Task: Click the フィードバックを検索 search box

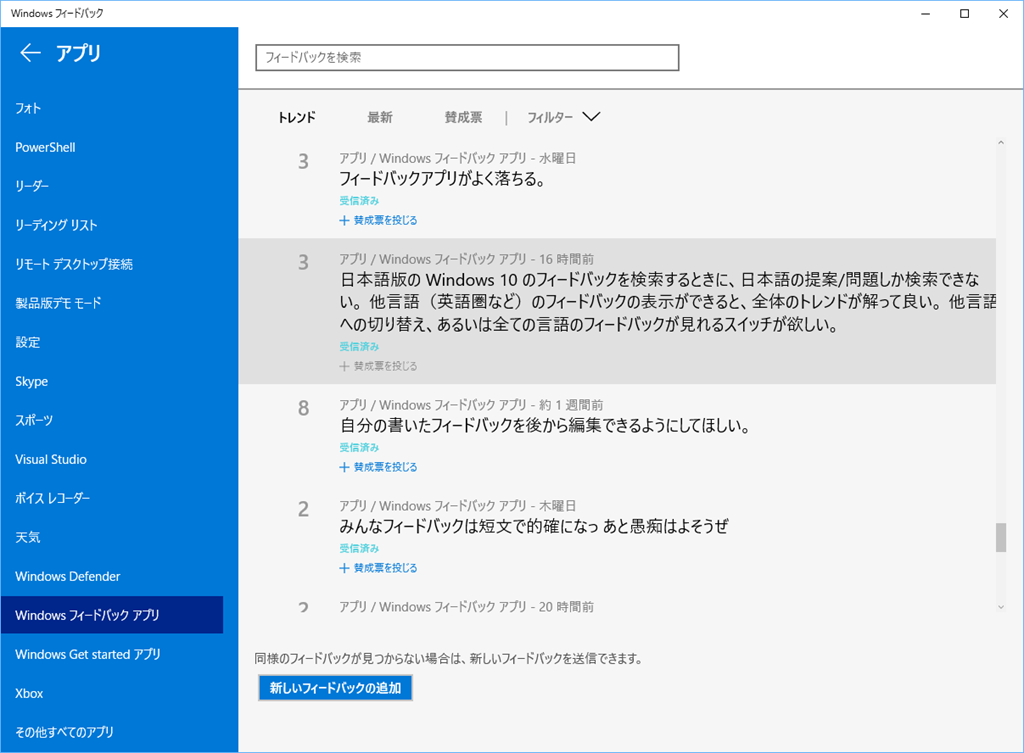Action: coord(467,58)
